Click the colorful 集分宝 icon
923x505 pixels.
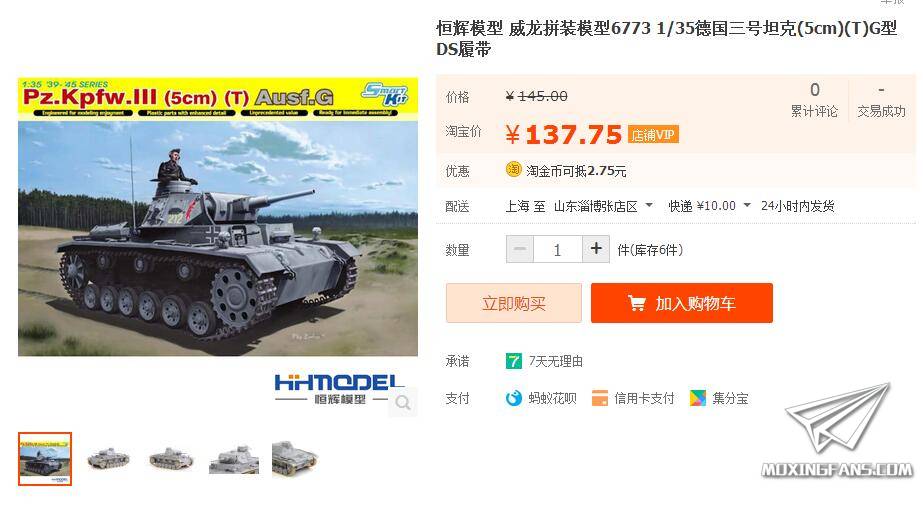698,398
